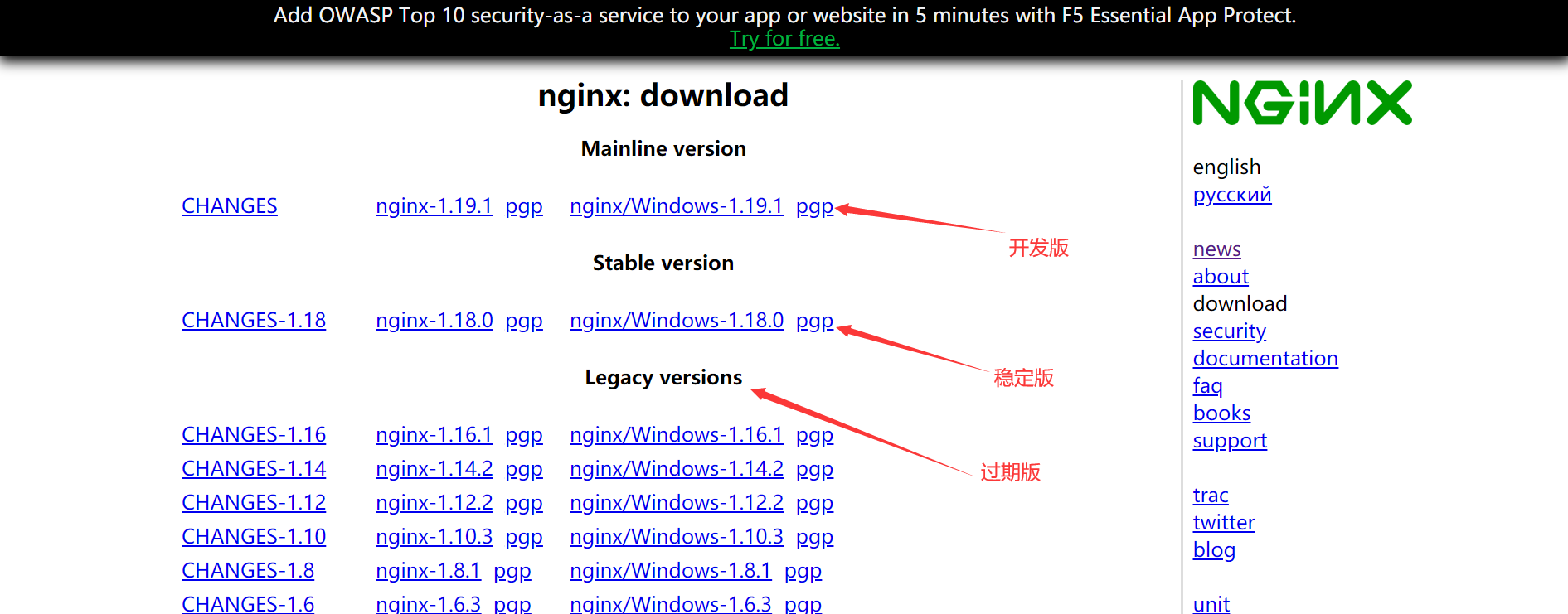1568x614 pixels.
Task: Download nginx-1.16.1 source
Action: pos(434,434)
